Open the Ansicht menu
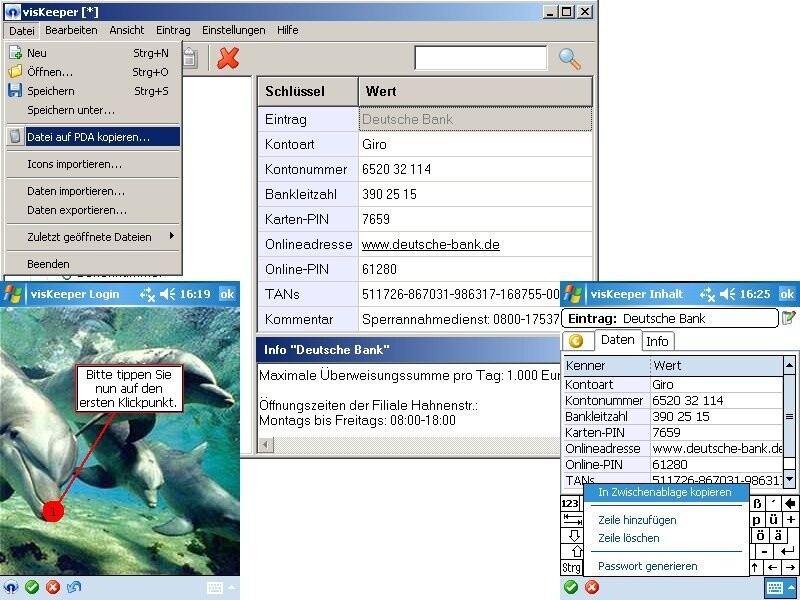 127,30
